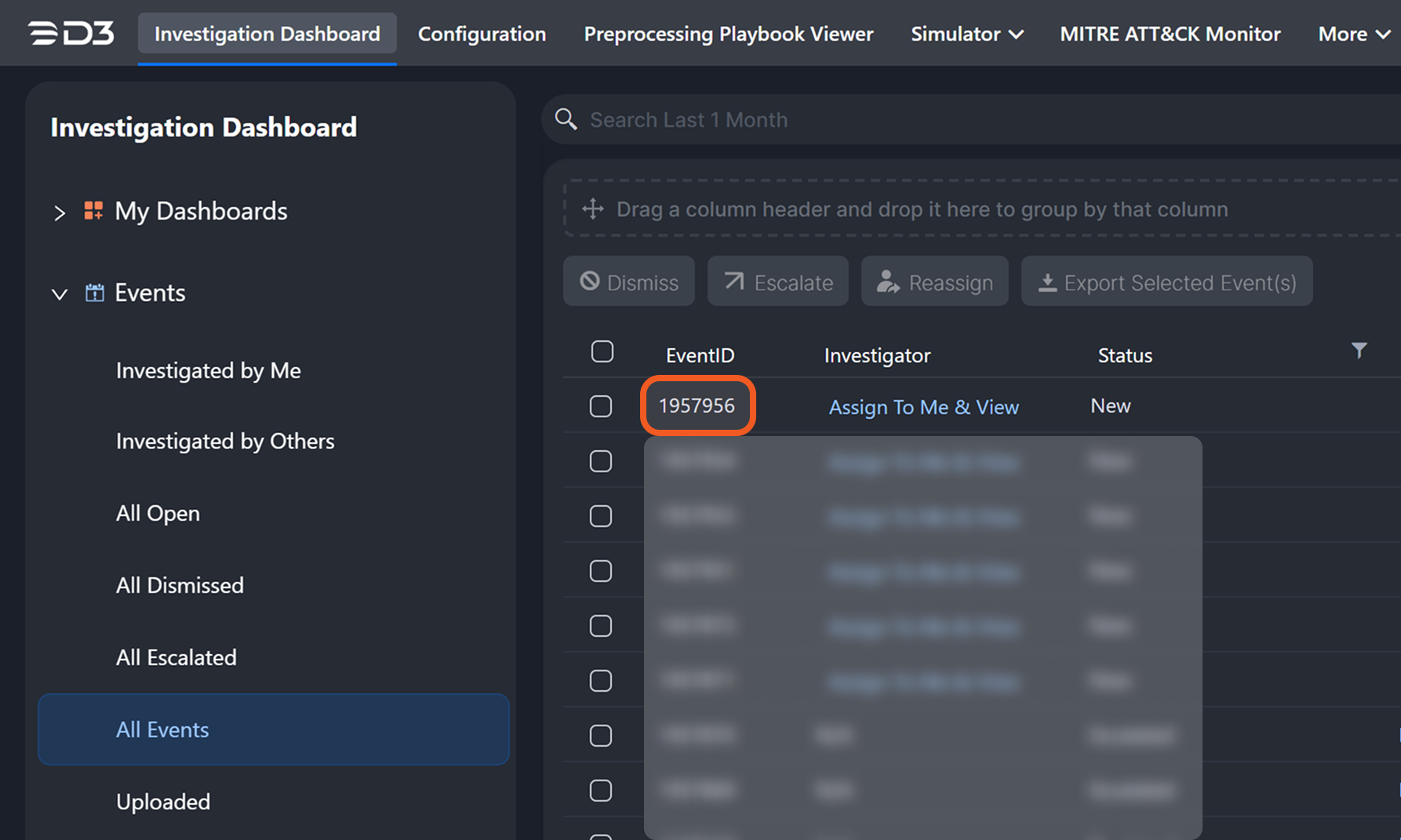The width and height of the screenshot is (1401, 840).
Task: Click the group-by drag handle icon
Action: (593, 209)
